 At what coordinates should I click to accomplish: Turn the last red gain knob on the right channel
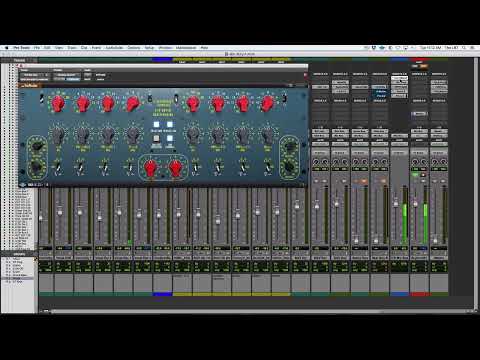click(268, 104)
